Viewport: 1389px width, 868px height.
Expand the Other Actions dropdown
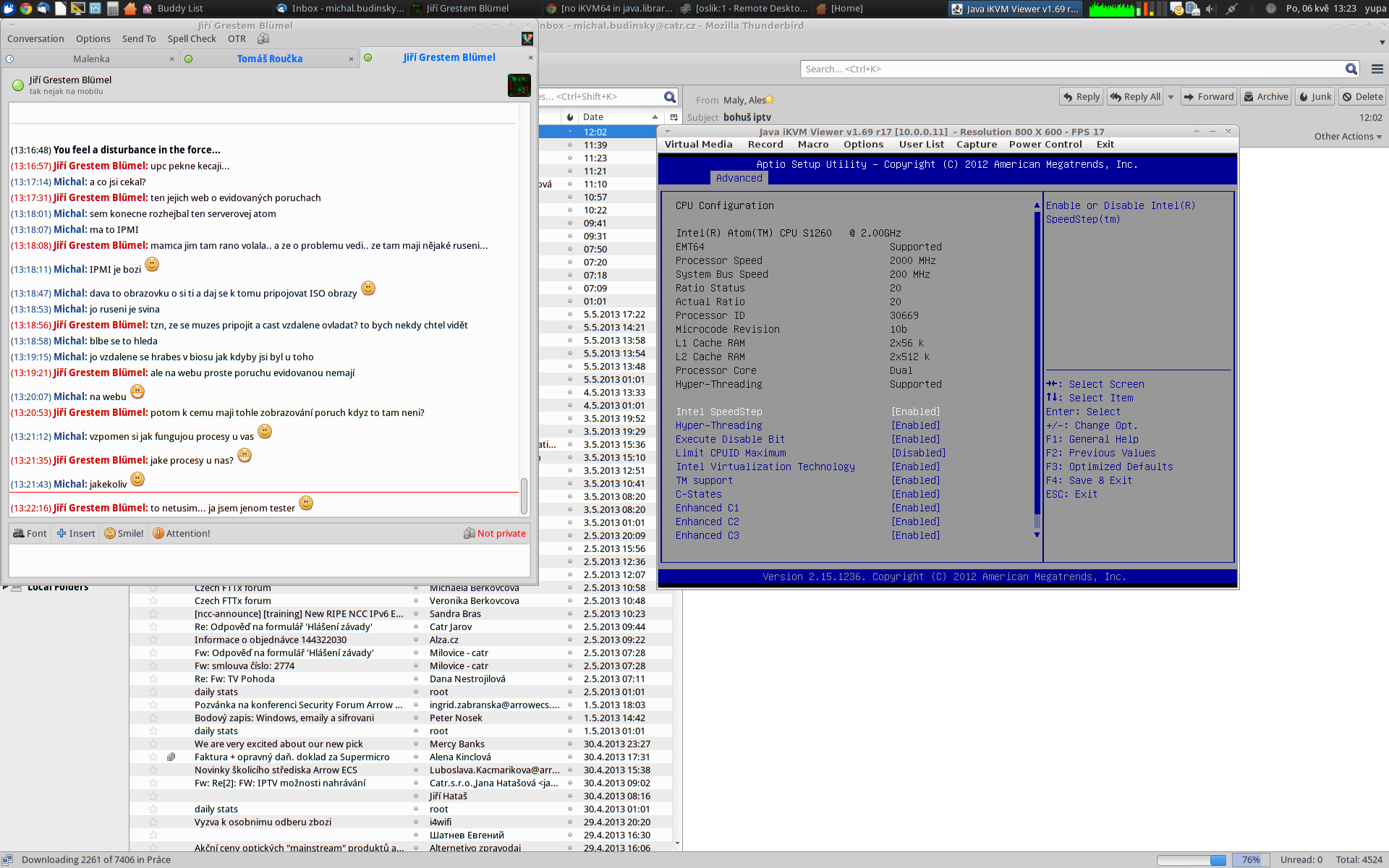[1348, 136]
